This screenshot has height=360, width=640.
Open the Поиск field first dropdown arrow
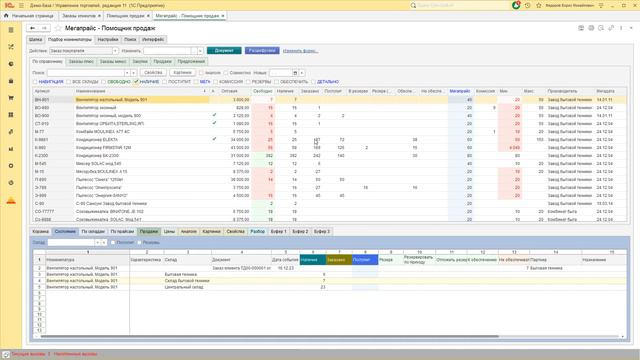(127, 73)
